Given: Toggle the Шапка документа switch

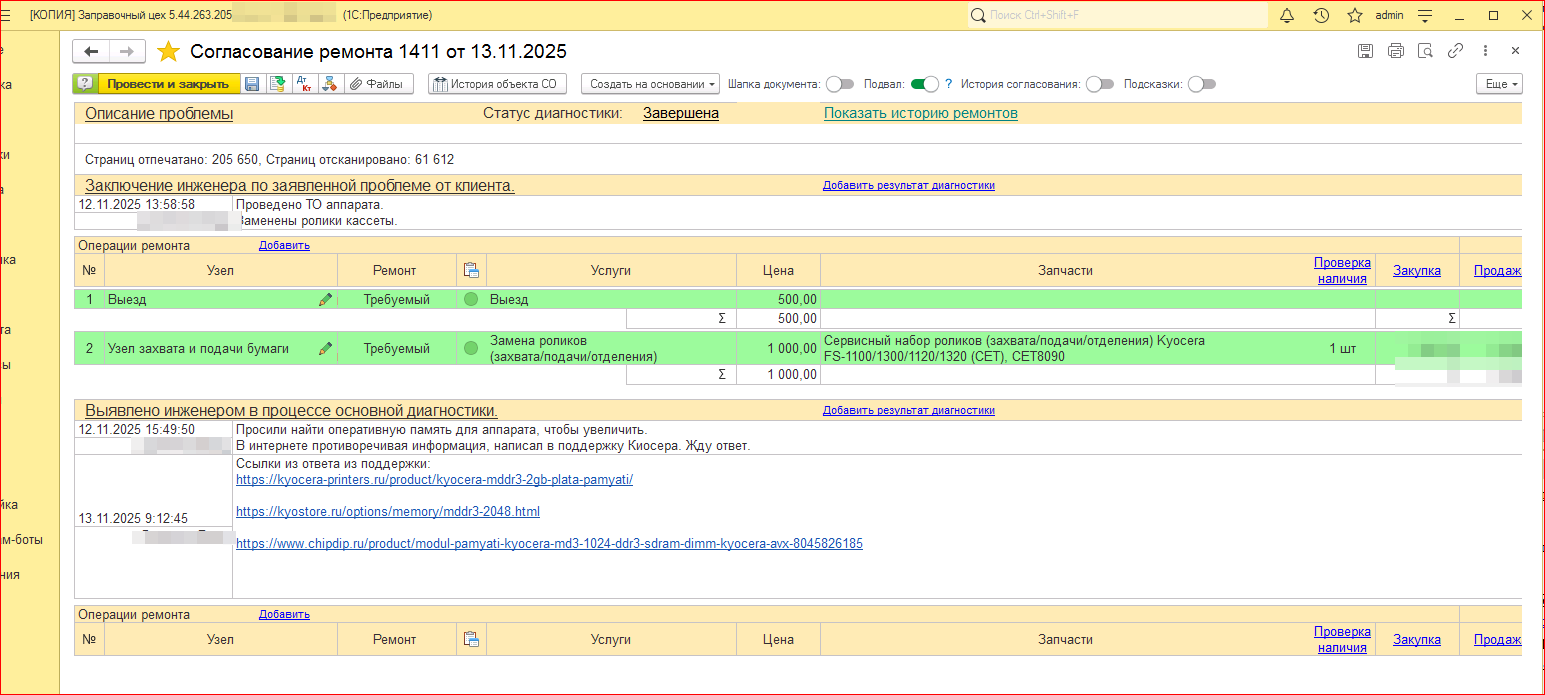Looking at the screenshot, I should [840, 84].
